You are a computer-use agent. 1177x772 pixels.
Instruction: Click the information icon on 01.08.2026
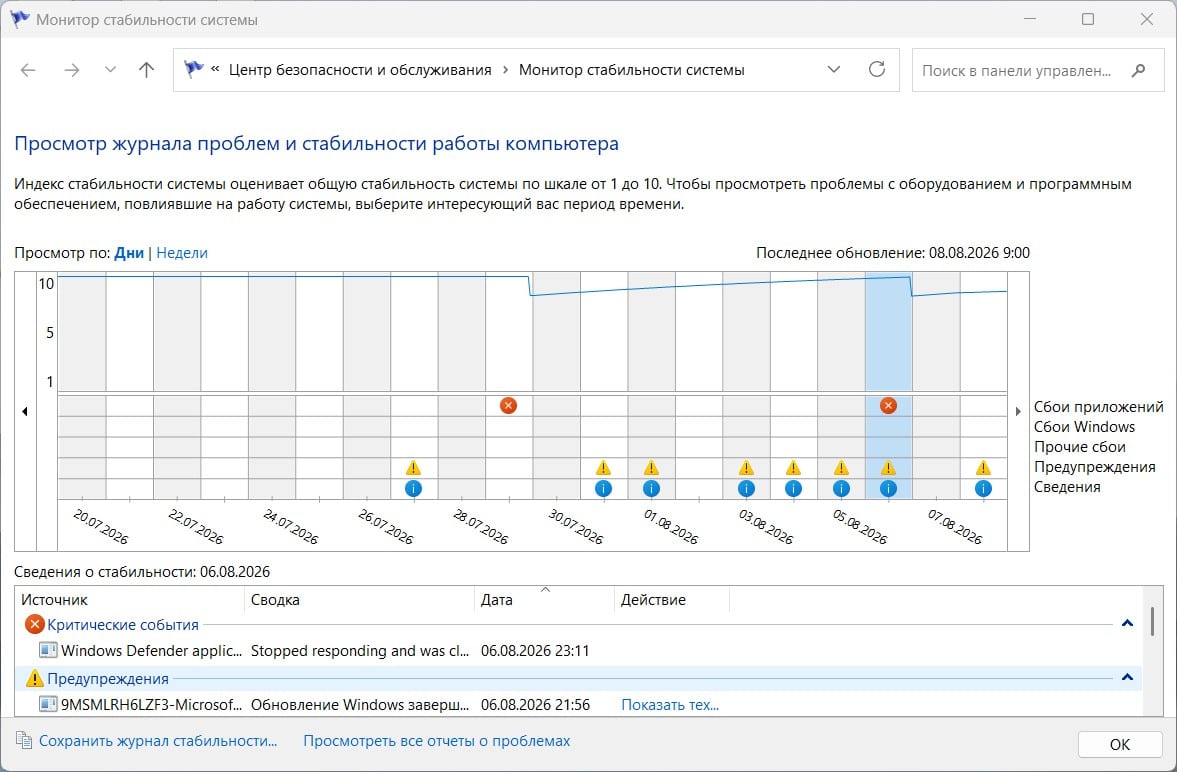tap(651, 489)
